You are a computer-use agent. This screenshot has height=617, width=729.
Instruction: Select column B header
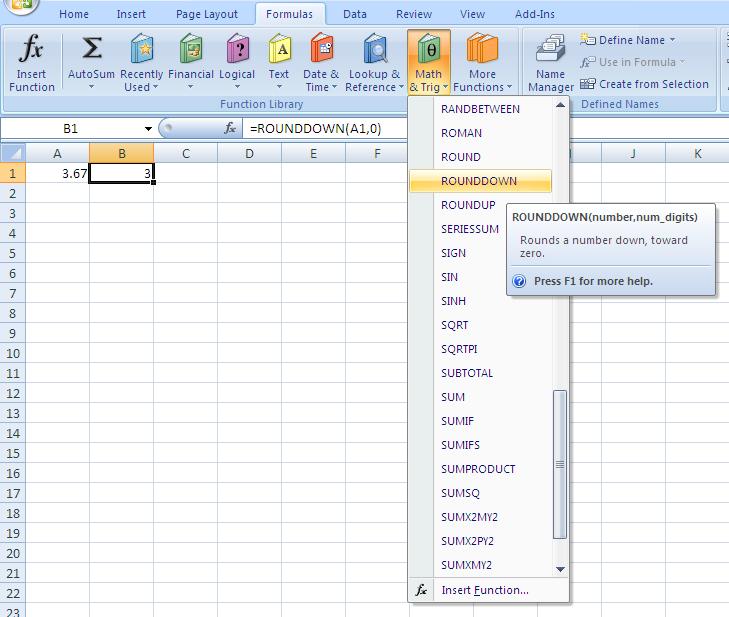[x=121, y=153]
